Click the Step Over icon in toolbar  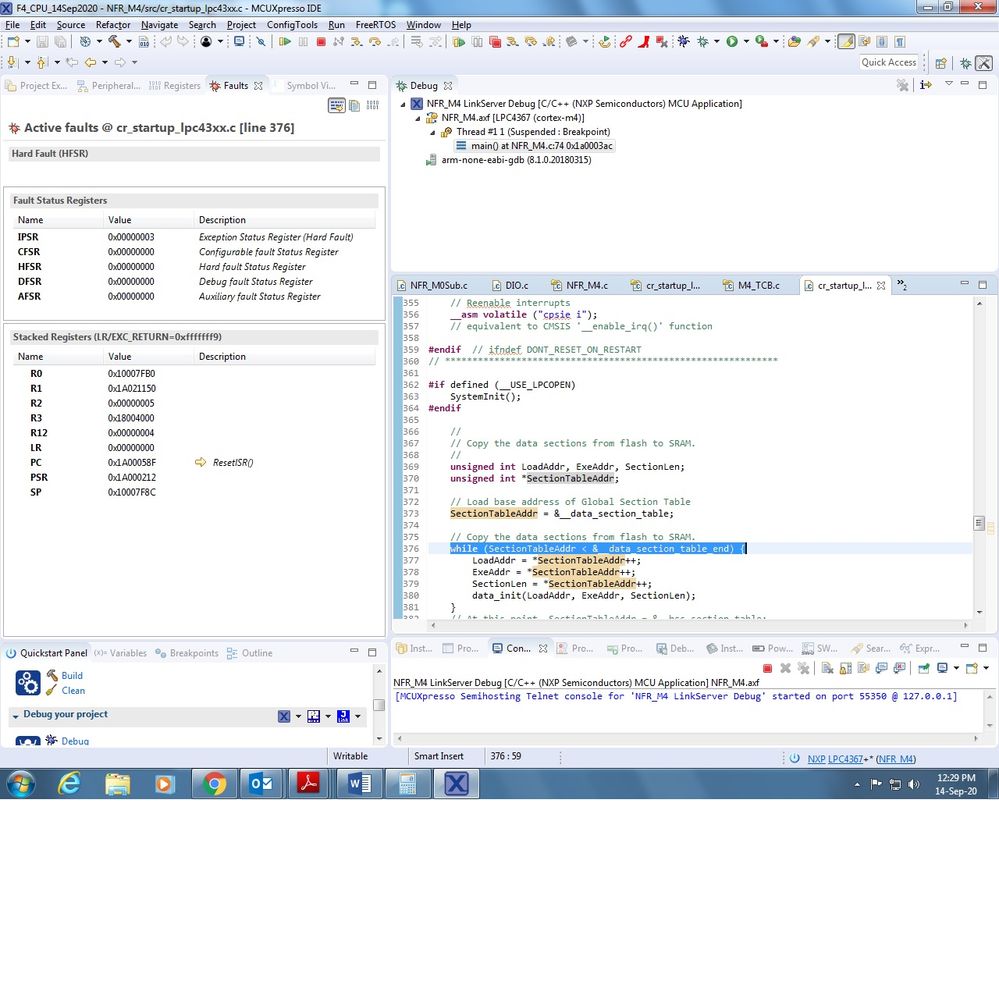375,42
